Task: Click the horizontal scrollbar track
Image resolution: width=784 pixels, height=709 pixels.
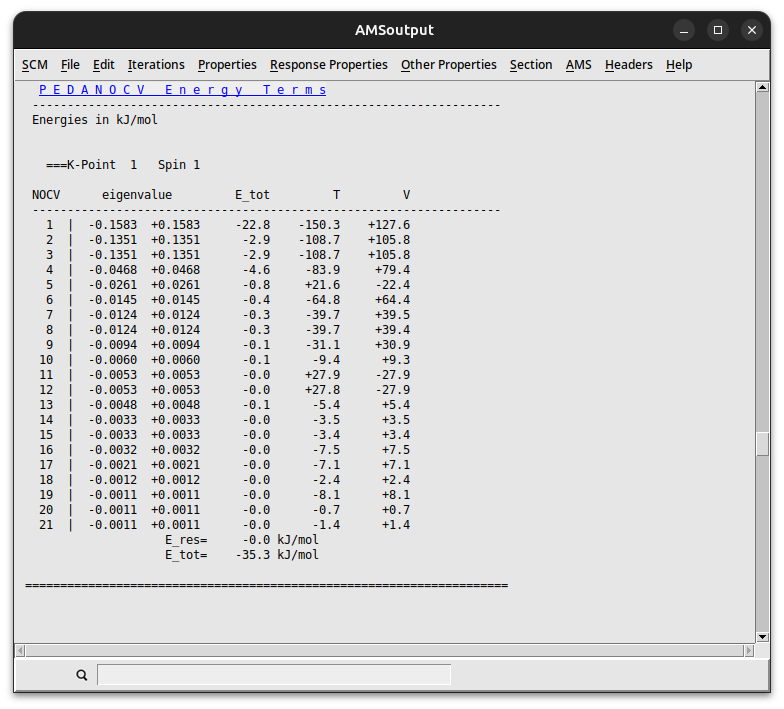Action: (385, 650)
